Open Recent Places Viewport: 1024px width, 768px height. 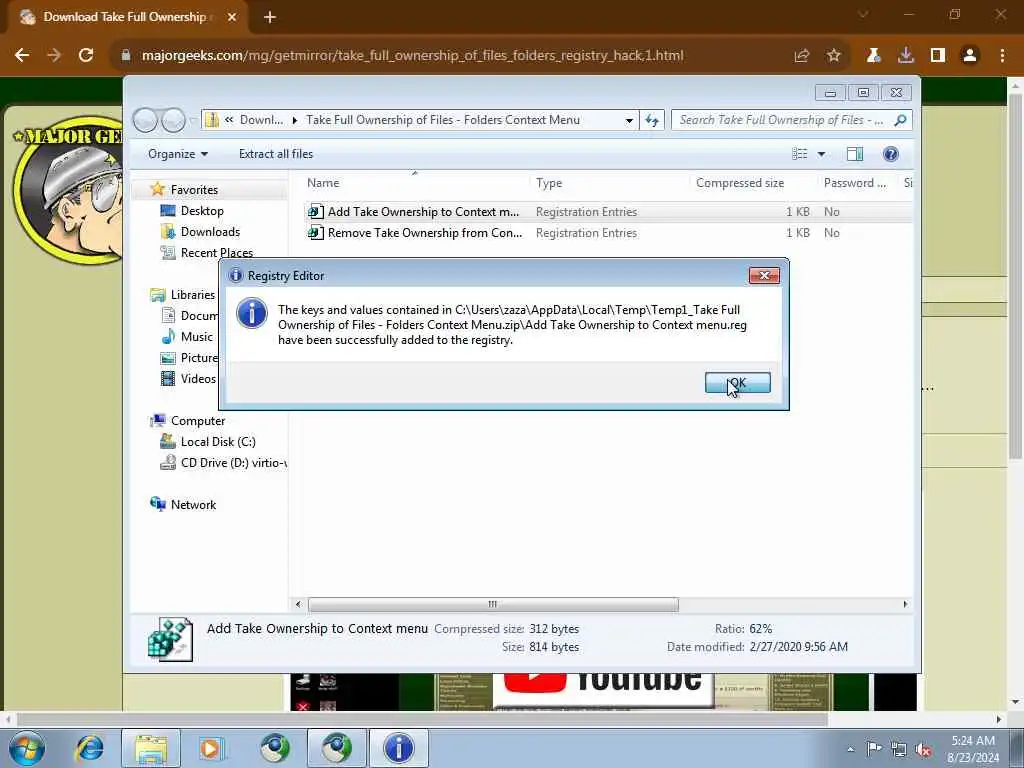click(216, 253)
